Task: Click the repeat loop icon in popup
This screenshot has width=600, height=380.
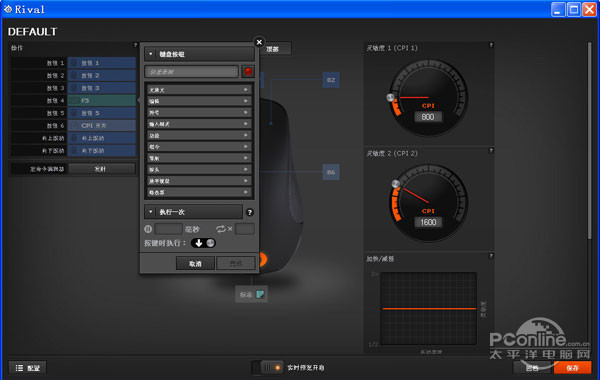Action: pos(221,229)
